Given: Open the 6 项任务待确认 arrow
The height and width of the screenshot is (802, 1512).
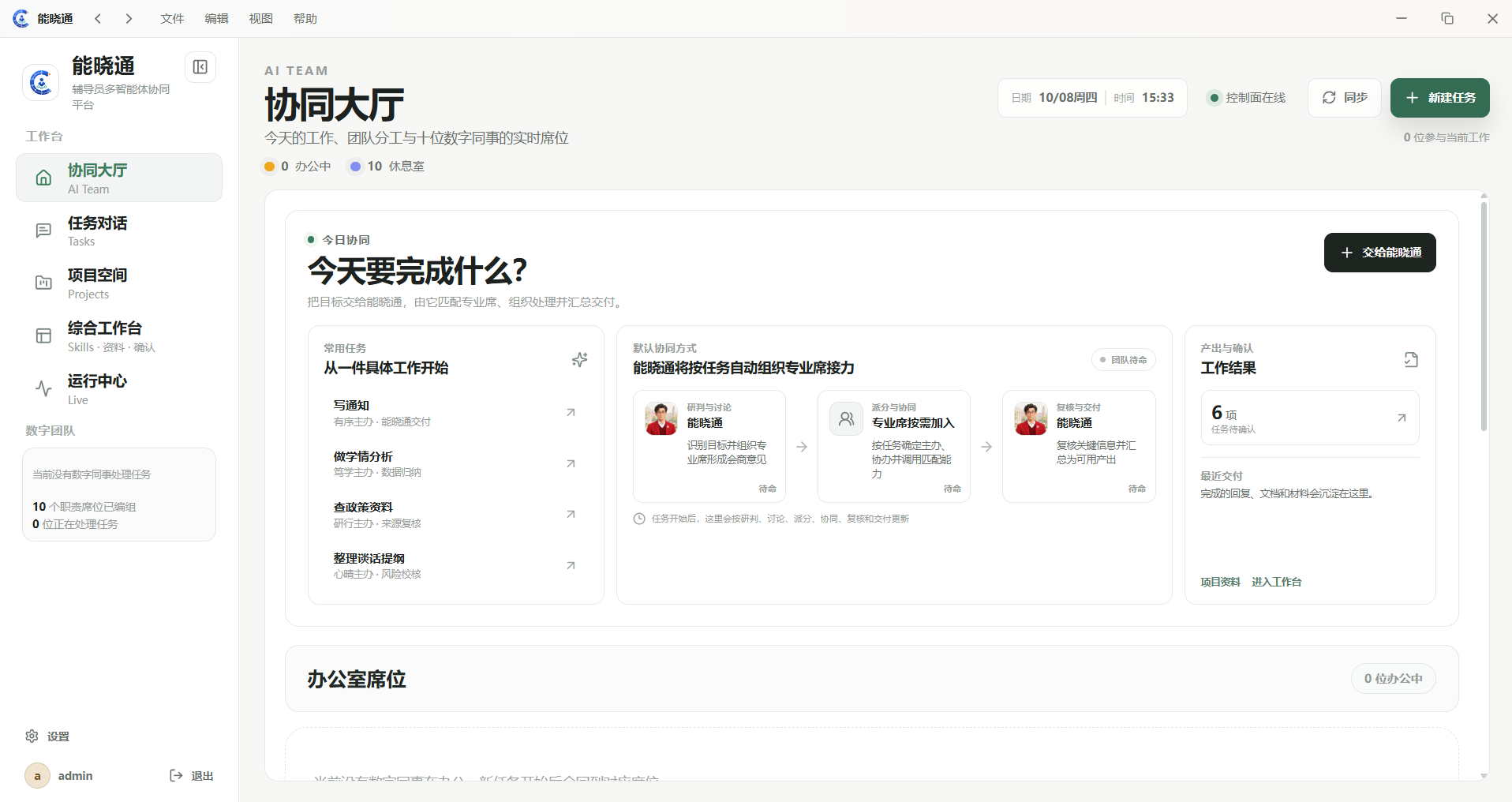Looking at the screenshot, I should pos(1402,418).
